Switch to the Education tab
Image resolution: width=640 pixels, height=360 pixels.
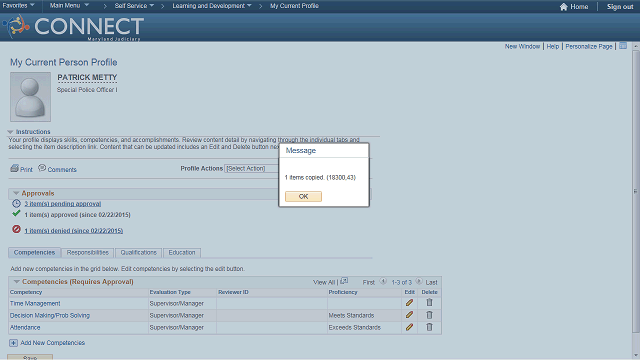pos(182,253)
